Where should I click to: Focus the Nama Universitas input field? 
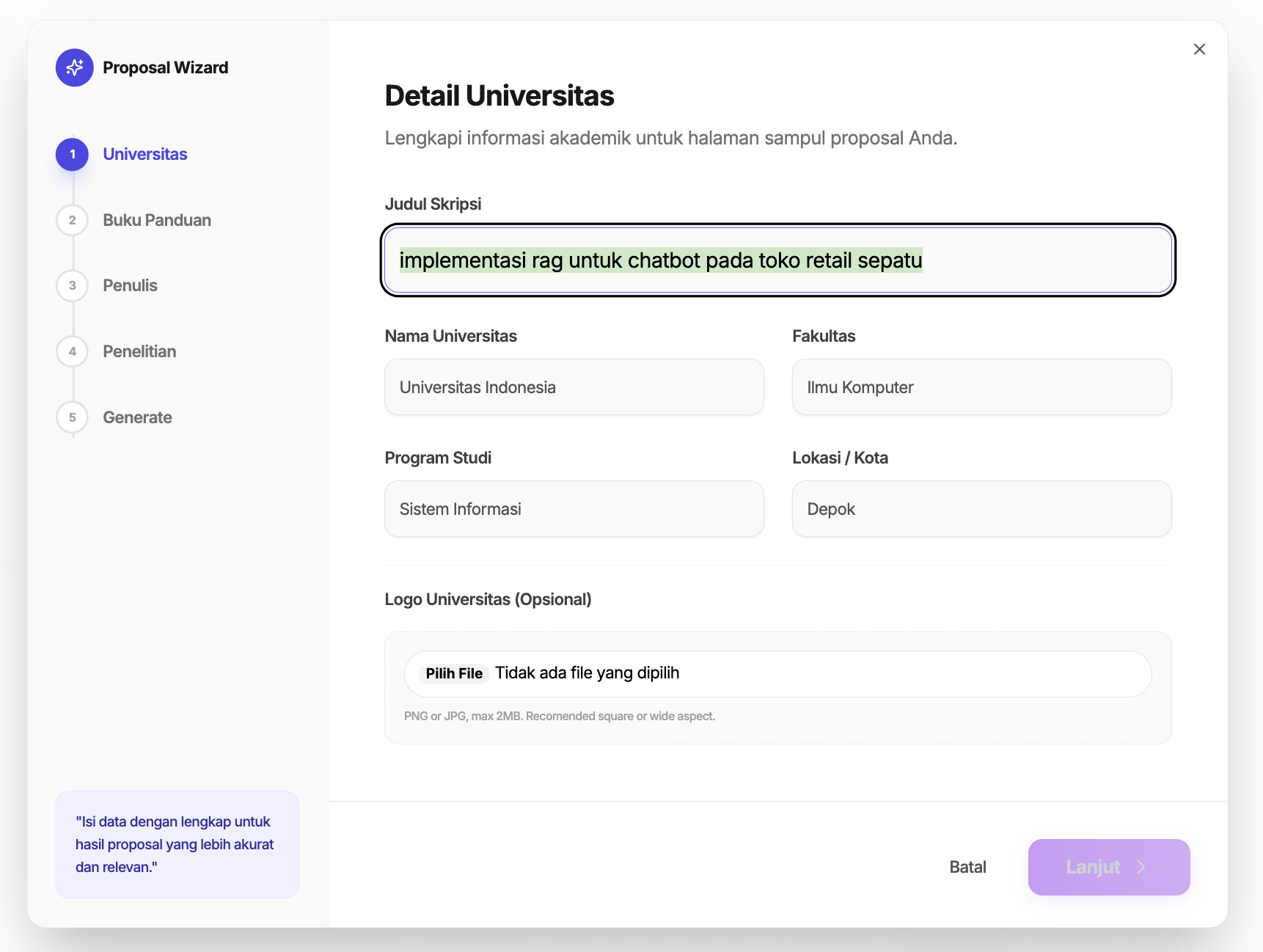(574, 387)
